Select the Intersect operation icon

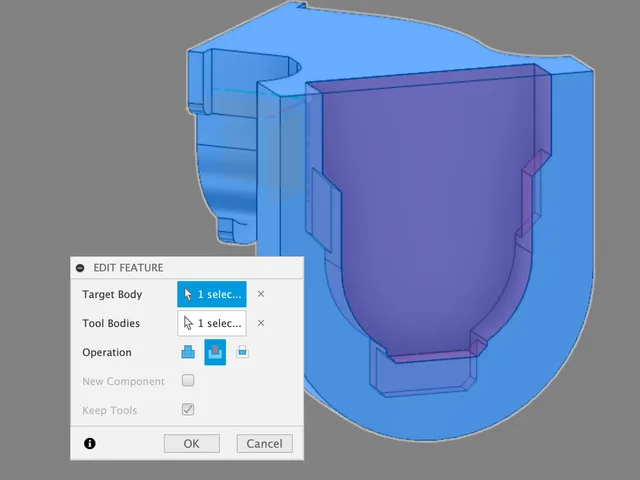click(242, 352)
